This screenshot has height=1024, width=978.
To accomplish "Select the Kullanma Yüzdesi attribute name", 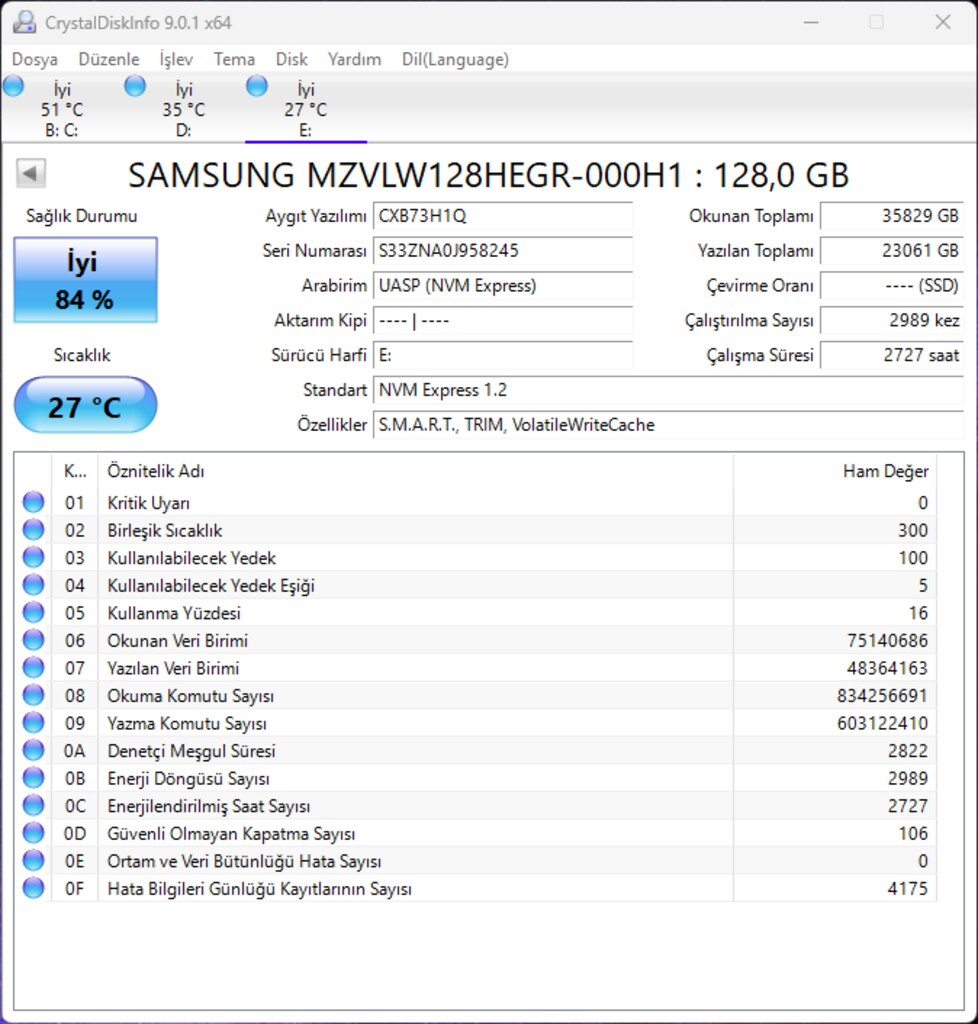I will click(174, 613).
